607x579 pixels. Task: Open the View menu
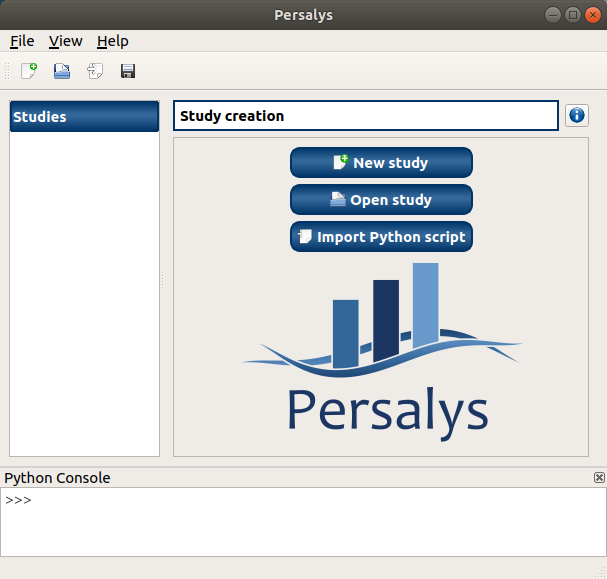(66, 41)
